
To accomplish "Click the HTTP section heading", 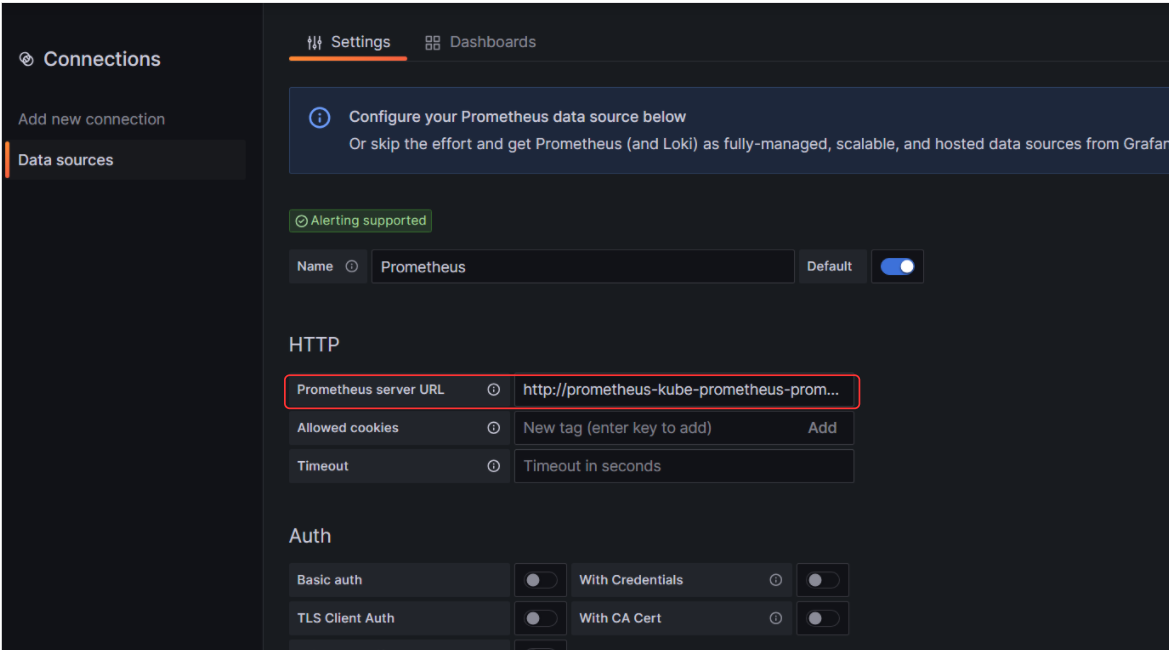I will pos(314,344).
